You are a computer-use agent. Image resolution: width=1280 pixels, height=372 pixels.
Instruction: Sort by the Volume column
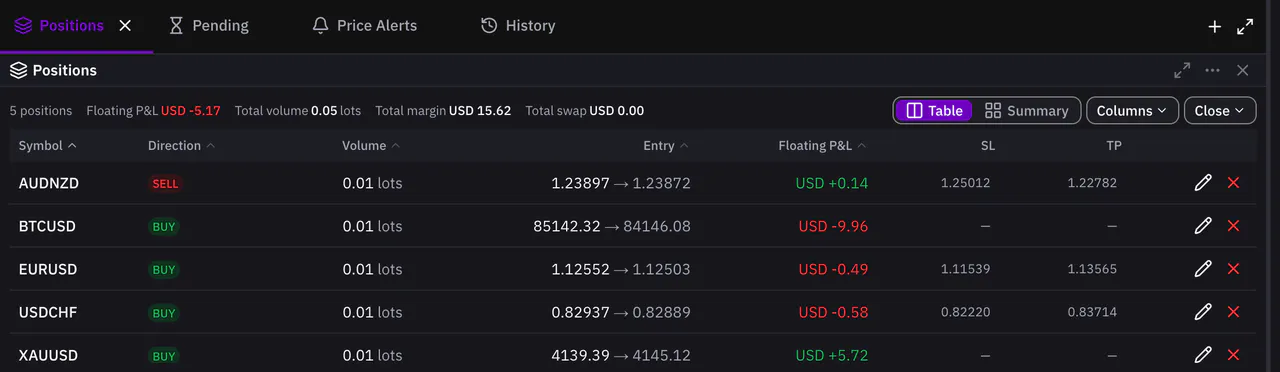(x=371, y=145)
